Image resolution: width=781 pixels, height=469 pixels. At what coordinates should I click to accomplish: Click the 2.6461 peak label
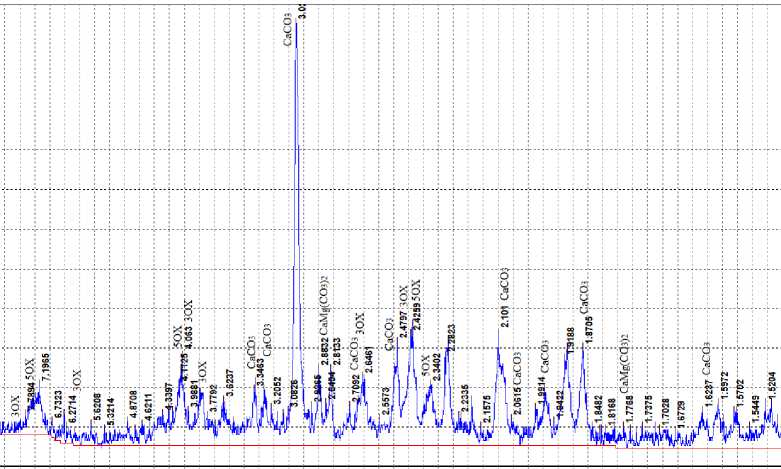(x=369, y=359)
